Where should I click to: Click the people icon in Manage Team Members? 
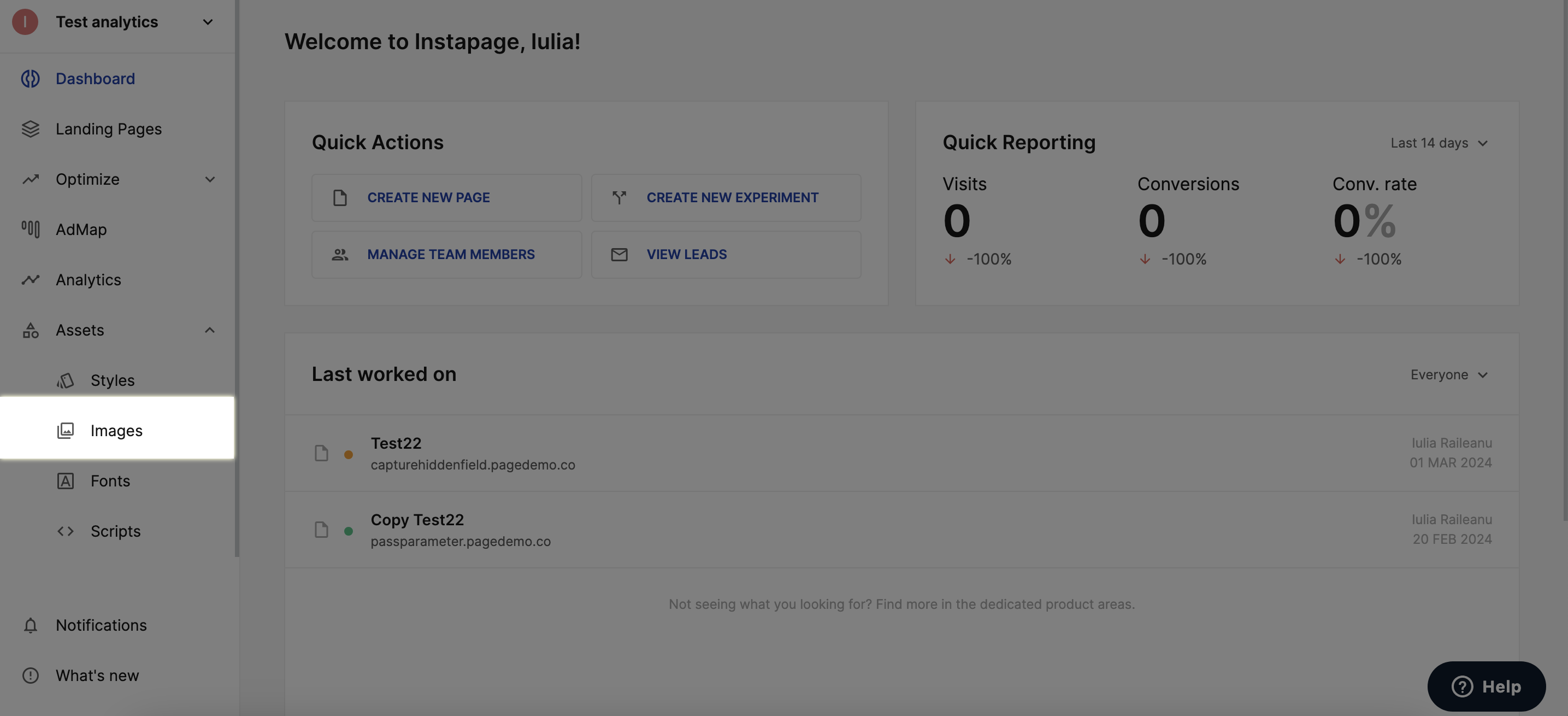coord(340,255)
